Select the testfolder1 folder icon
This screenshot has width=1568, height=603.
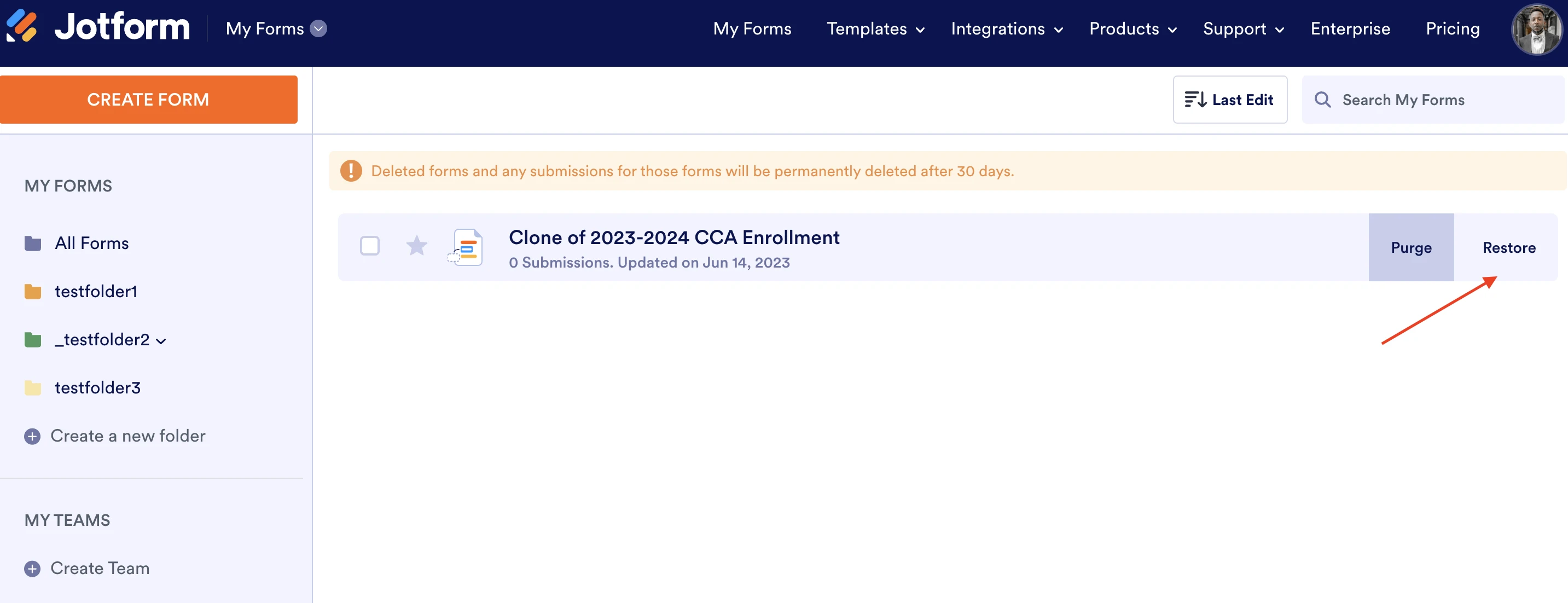pyautogui.click(x=33, y=291)
